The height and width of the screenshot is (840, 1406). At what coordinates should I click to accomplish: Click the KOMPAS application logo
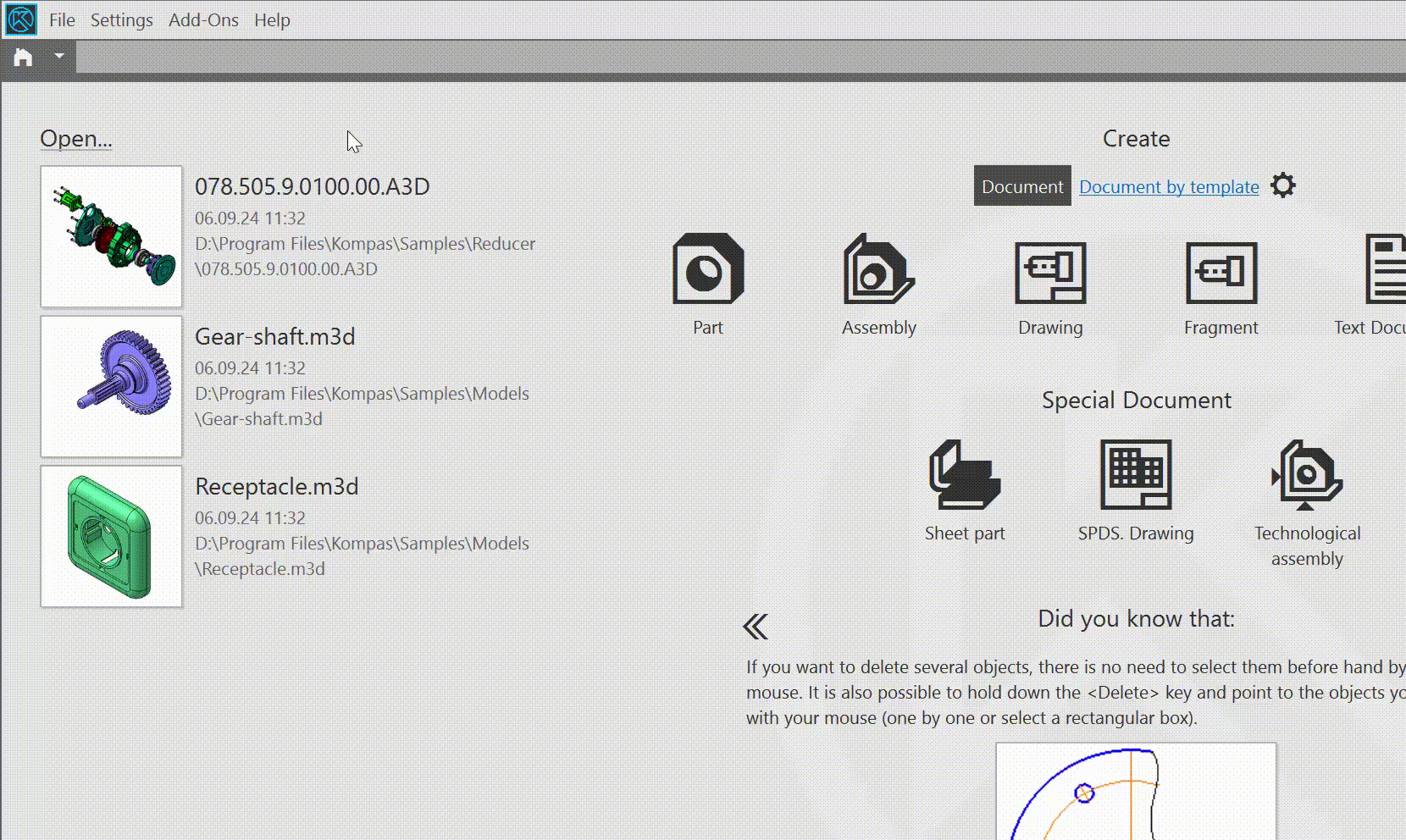click(20, 19)
